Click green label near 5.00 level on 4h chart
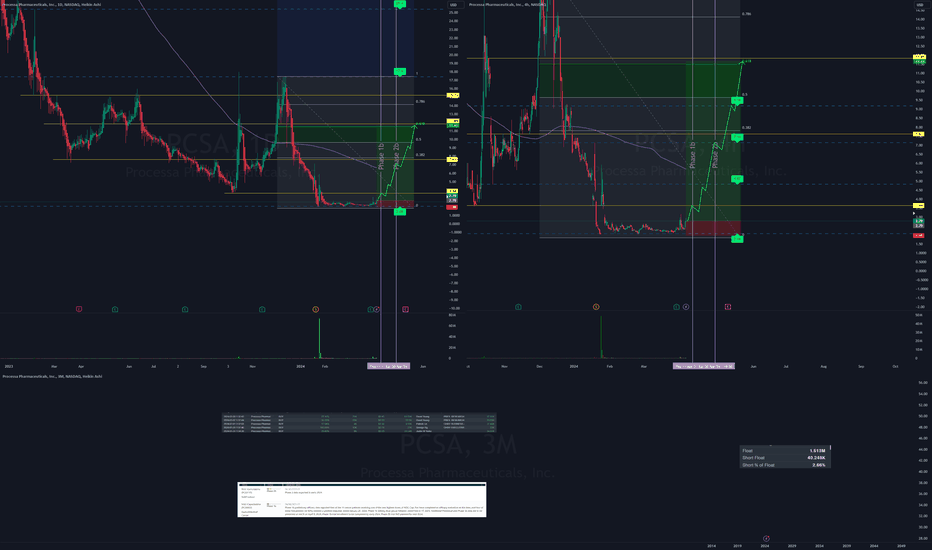 (x=737, y=179)
